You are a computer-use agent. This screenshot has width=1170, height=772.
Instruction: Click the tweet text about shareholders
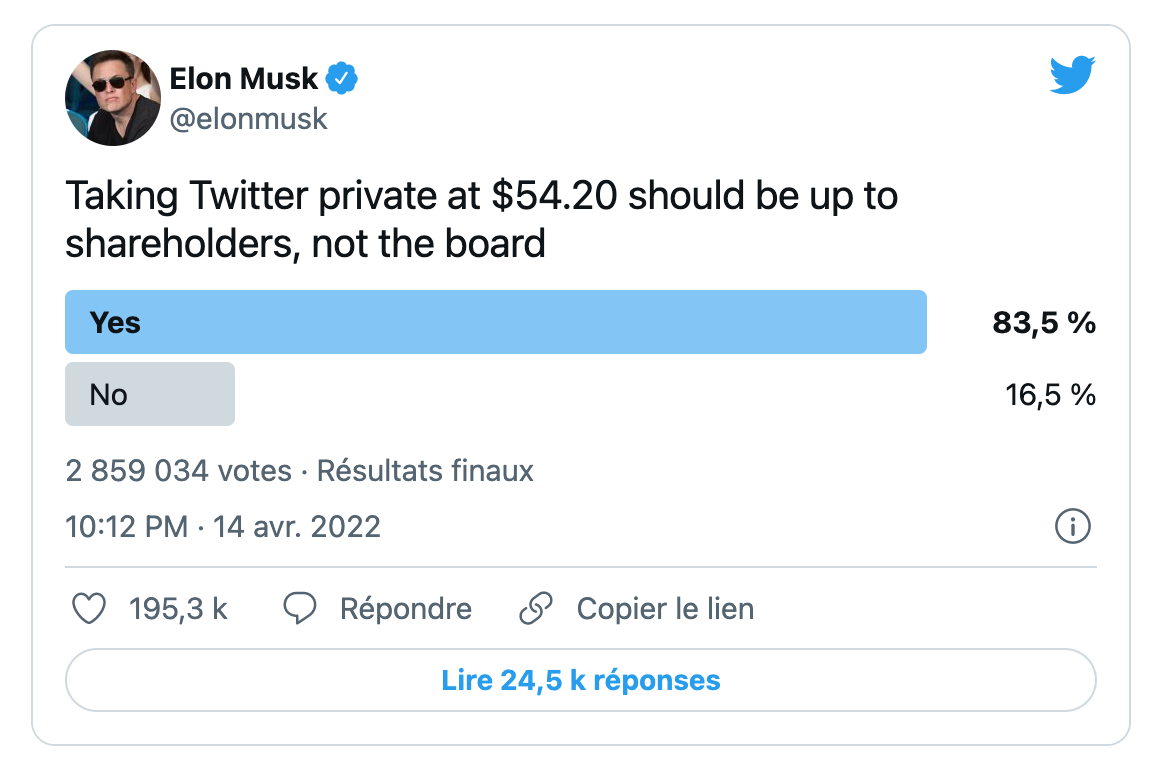coord(481,219)
